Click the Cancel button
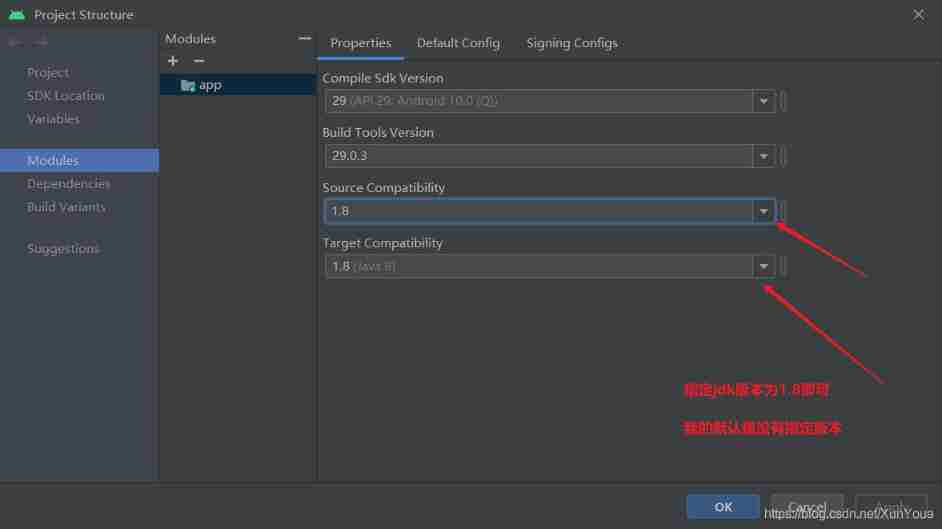Image resolution: width=942 pixels, height=529 pixels. (807, 507)
